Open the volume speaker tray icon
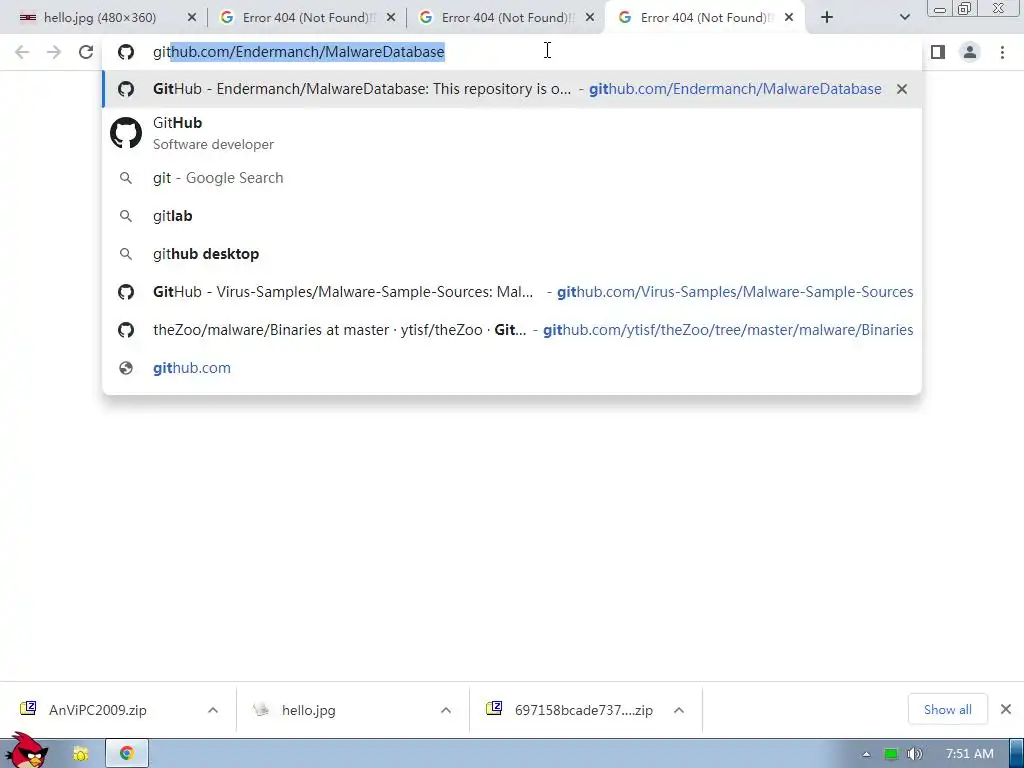 pyautogui.click(x=915, y=754)
